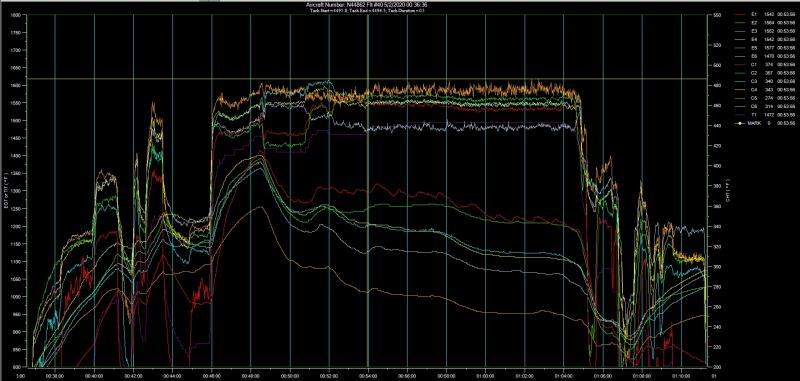Click the C3 cyan line swatch in legend
Viewport: 800px width, 381px height.
[x=740, y=81]
